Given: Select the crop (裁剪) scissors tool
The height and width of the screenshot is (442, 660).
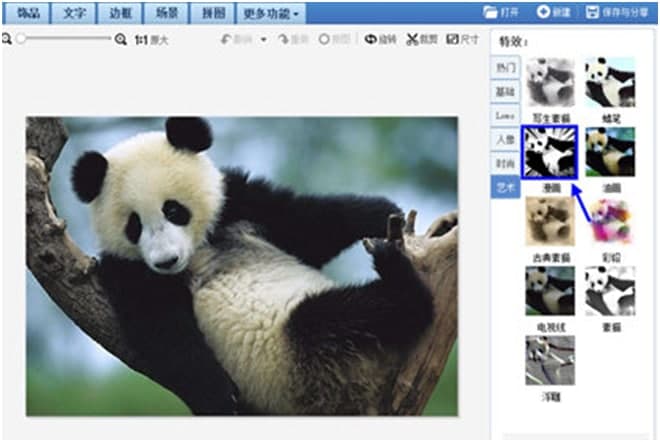Looking at the screenshot, I should point(411,39).
